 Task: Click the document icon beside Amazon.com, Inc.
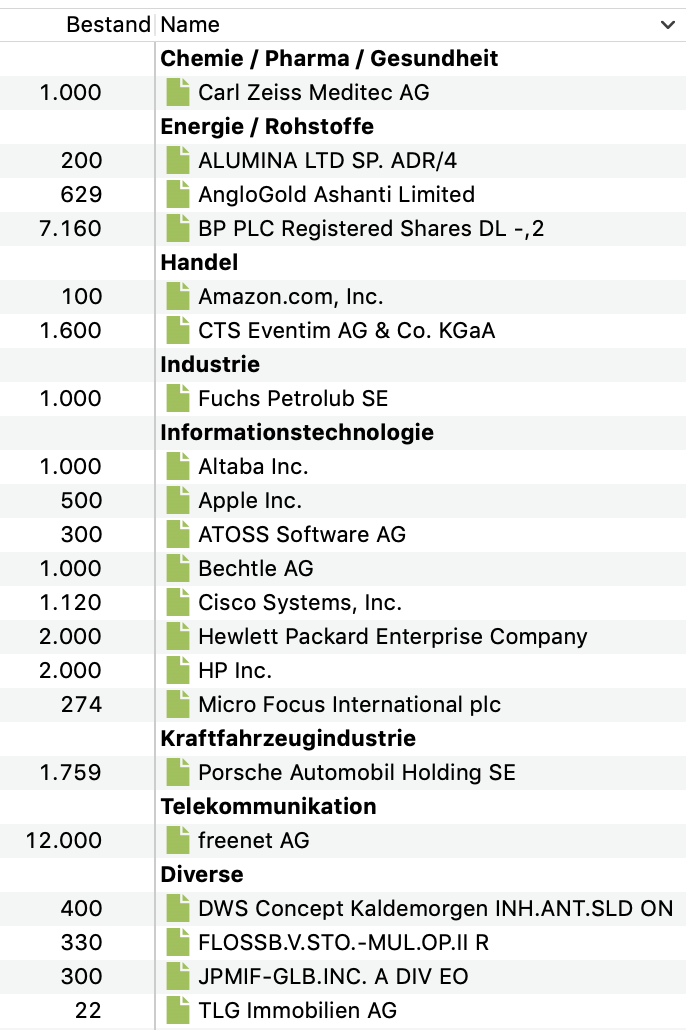178,297
